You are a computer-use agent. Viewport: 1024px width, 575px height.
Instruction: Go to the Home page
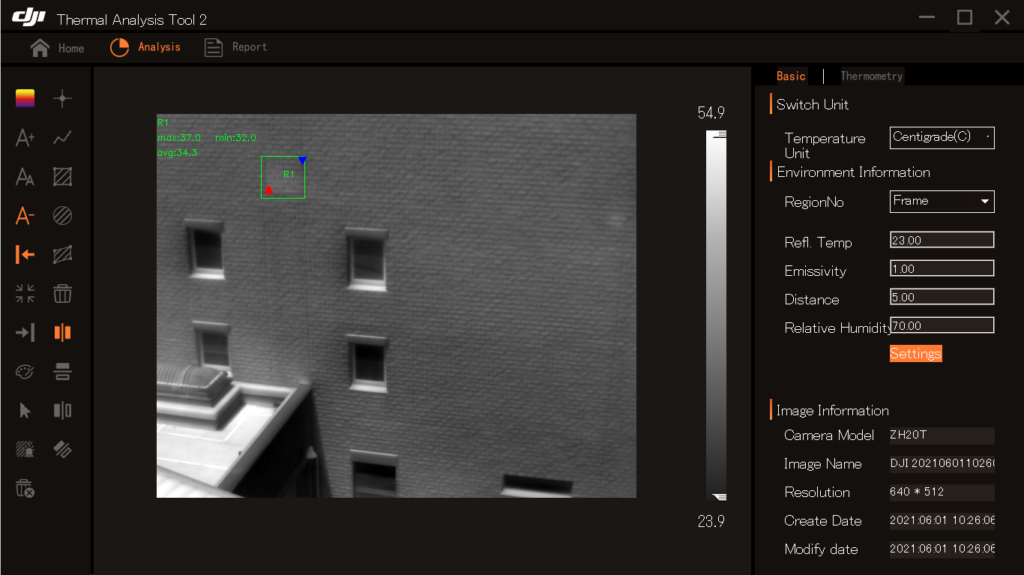[x=57, y=48]
